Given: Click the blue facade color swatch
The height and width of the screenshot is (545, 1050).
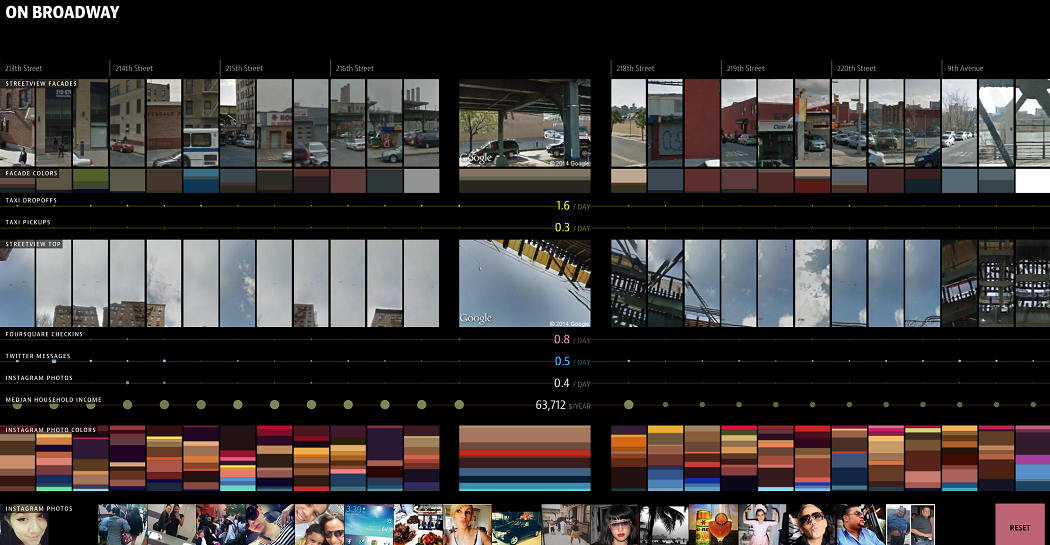Looking at the screenshot, I should click(x=200, y=182).
